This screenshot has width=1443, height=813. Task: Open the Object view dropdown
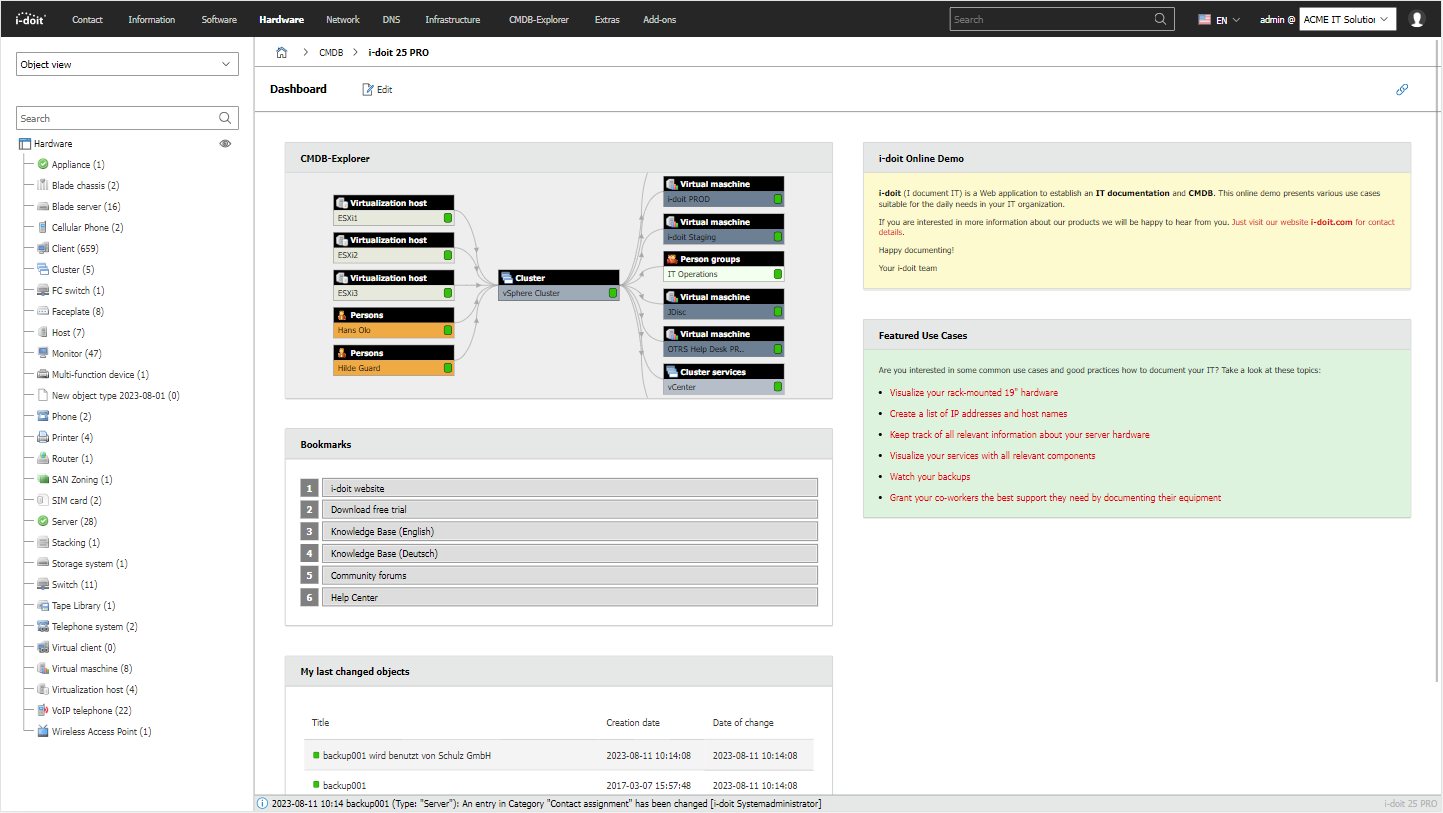(128, 64)
